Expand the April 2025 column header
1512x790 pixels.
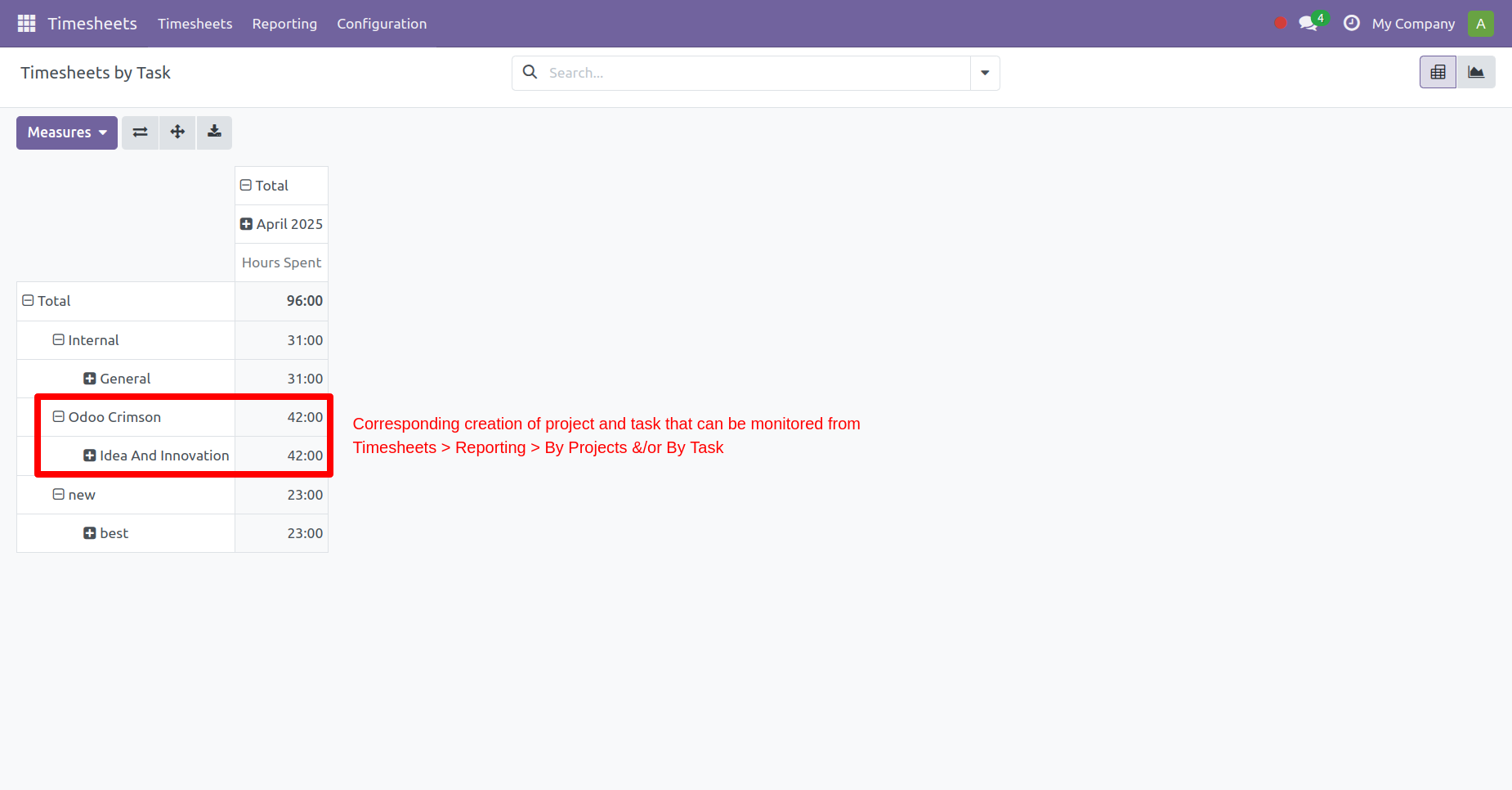click(281, 224)
